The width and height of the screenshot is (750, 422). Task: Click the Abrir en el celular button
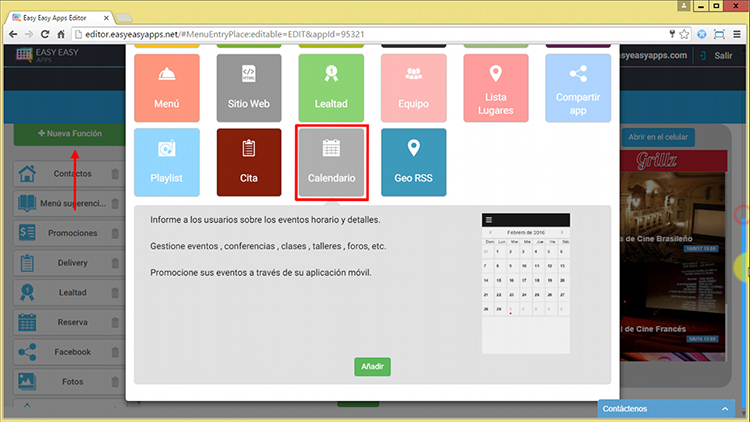pos(658,137)
